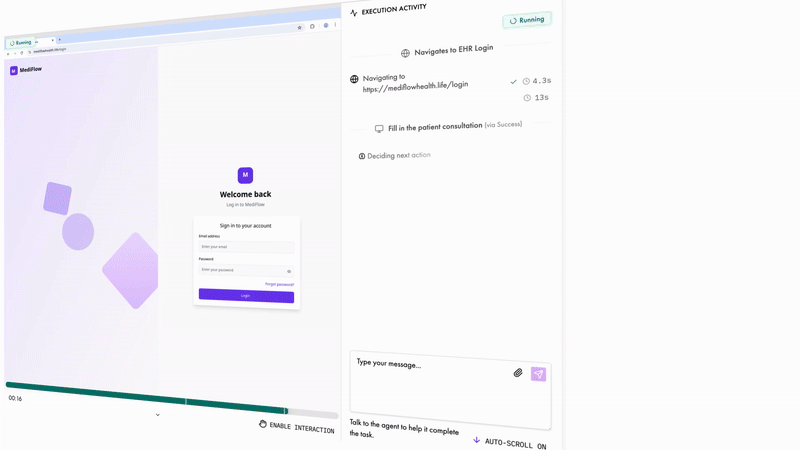800x450 pixels.
Task: Click the purple M icon above Welcome back
Action: [x=245, y=175]
